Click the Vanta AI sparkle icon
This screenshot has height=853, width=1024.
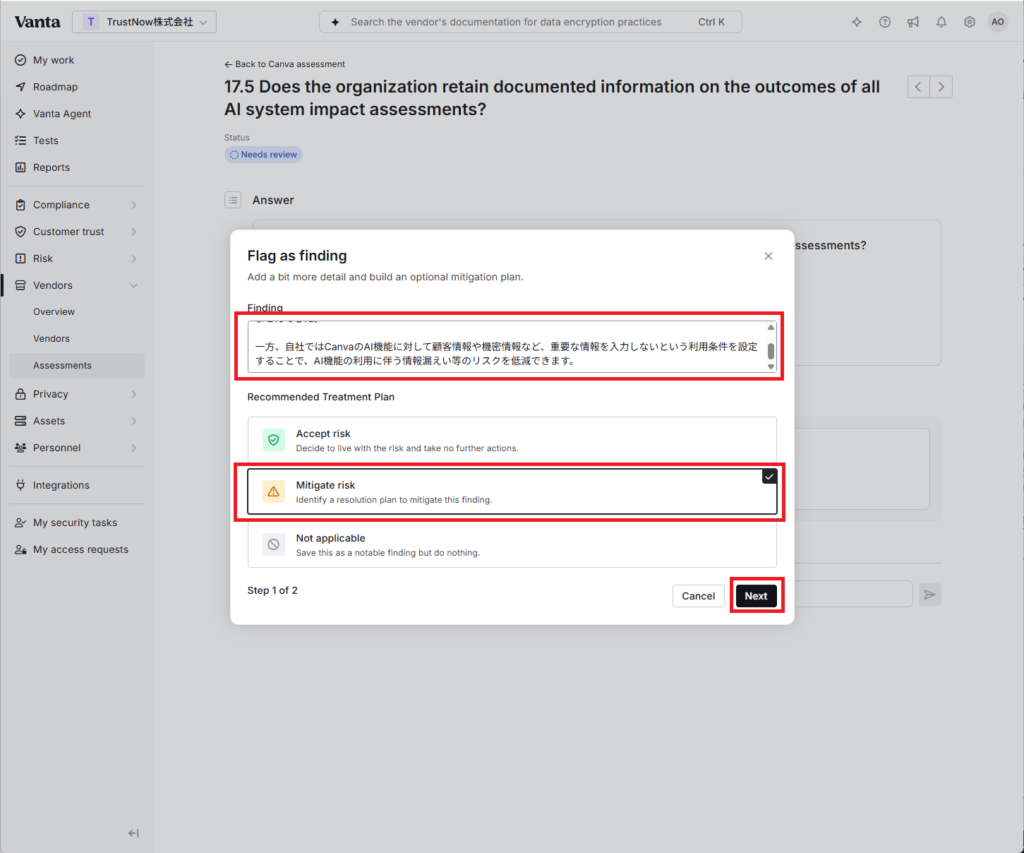pos(856,22)
